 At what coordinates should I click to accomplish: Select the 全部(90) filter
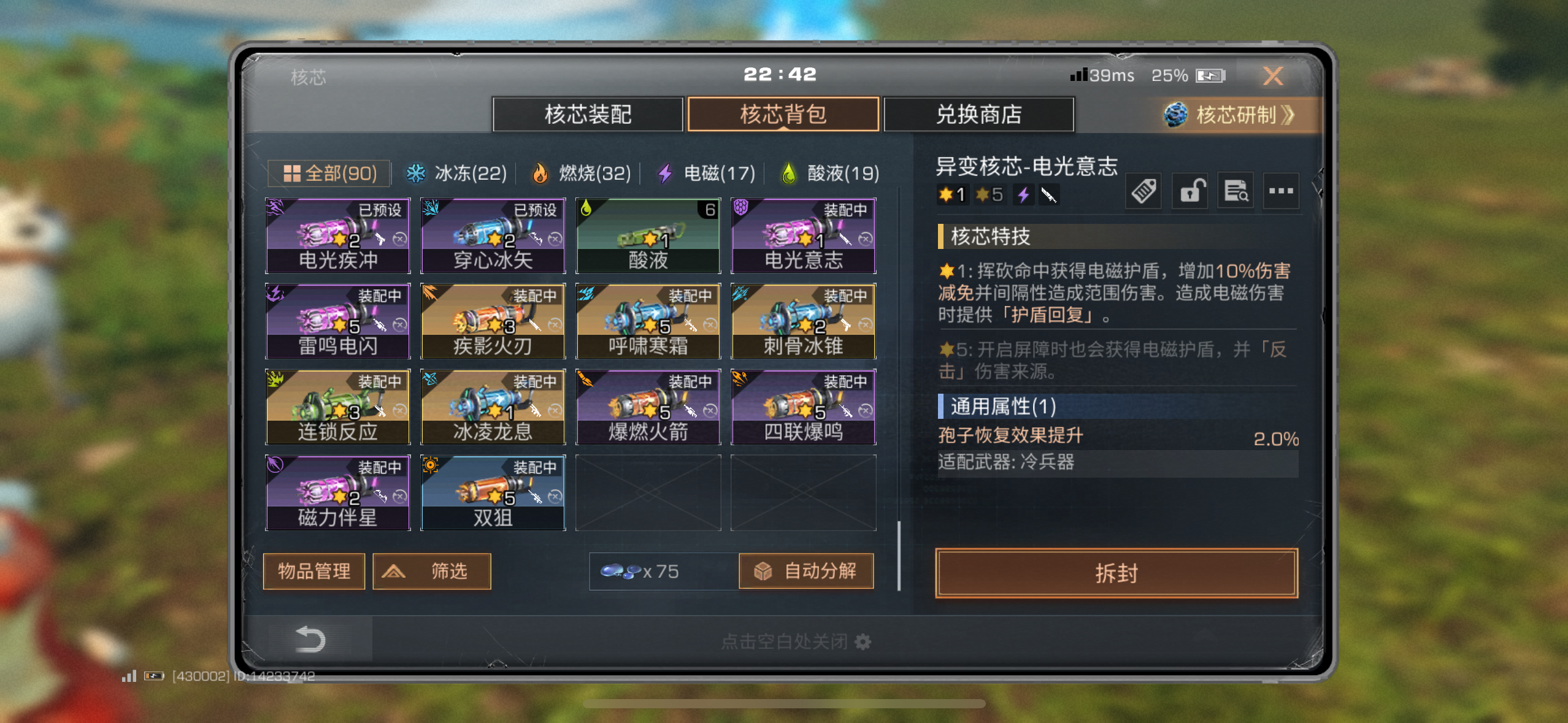click(329, 174)
